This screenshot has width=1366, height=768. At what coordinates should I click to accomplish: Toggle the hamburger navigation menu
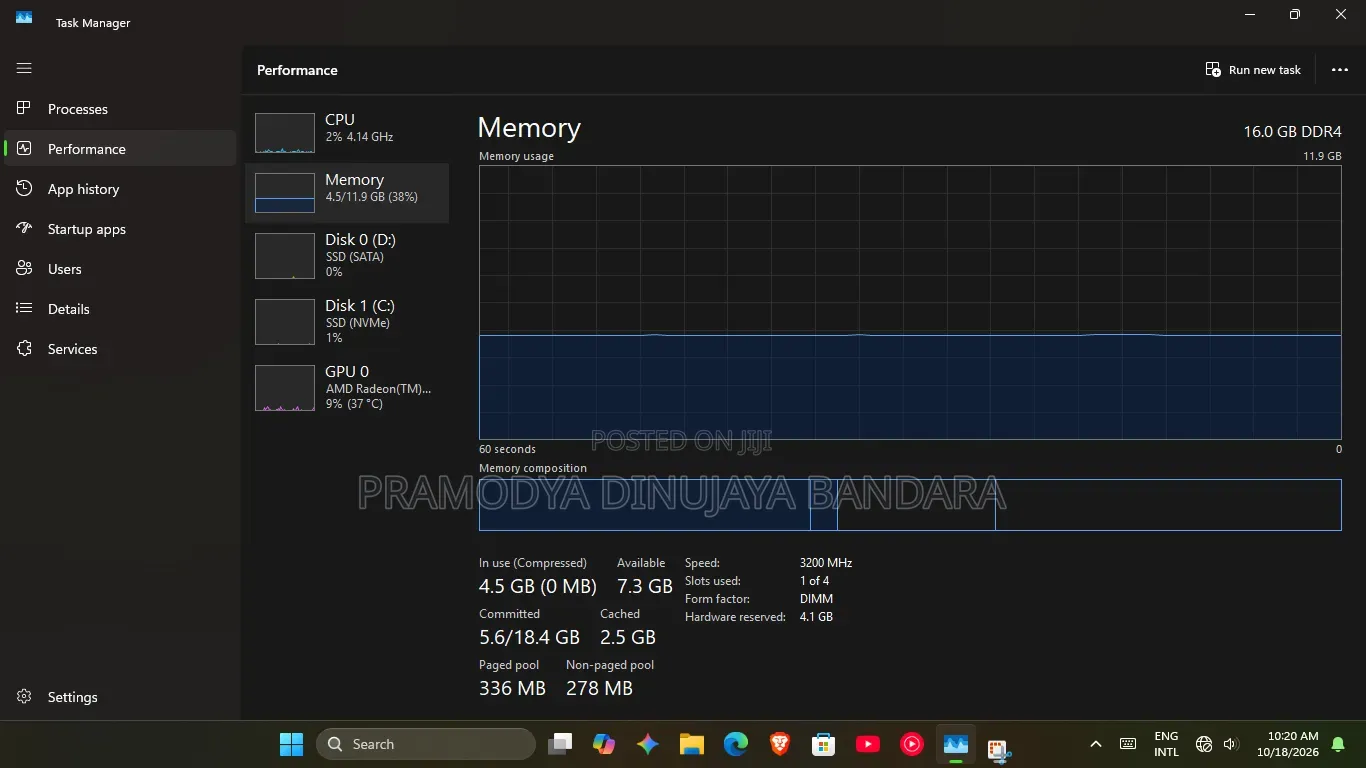pyautogui.click(x=24, y=68)
